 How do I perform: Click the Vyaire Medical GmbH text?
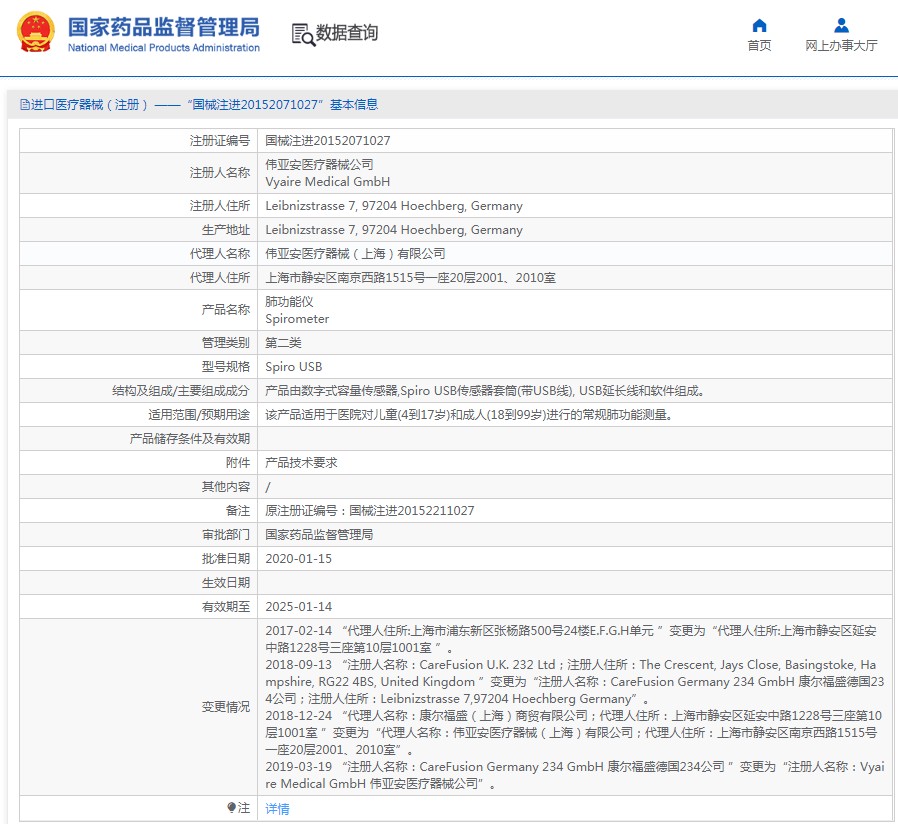pos(328,182)
